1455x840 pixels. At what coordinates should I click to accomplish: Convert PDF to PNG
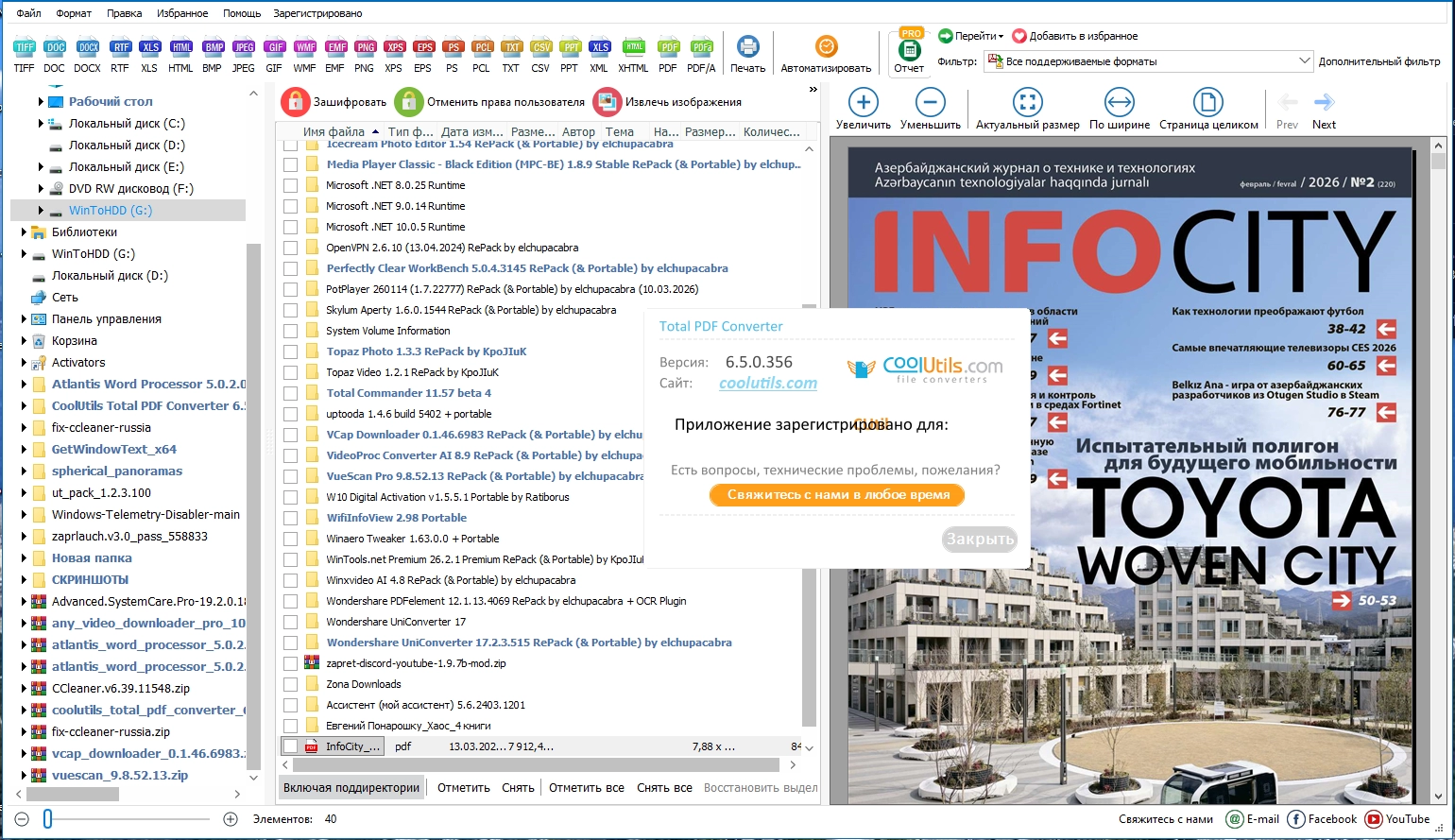point(365,55)
